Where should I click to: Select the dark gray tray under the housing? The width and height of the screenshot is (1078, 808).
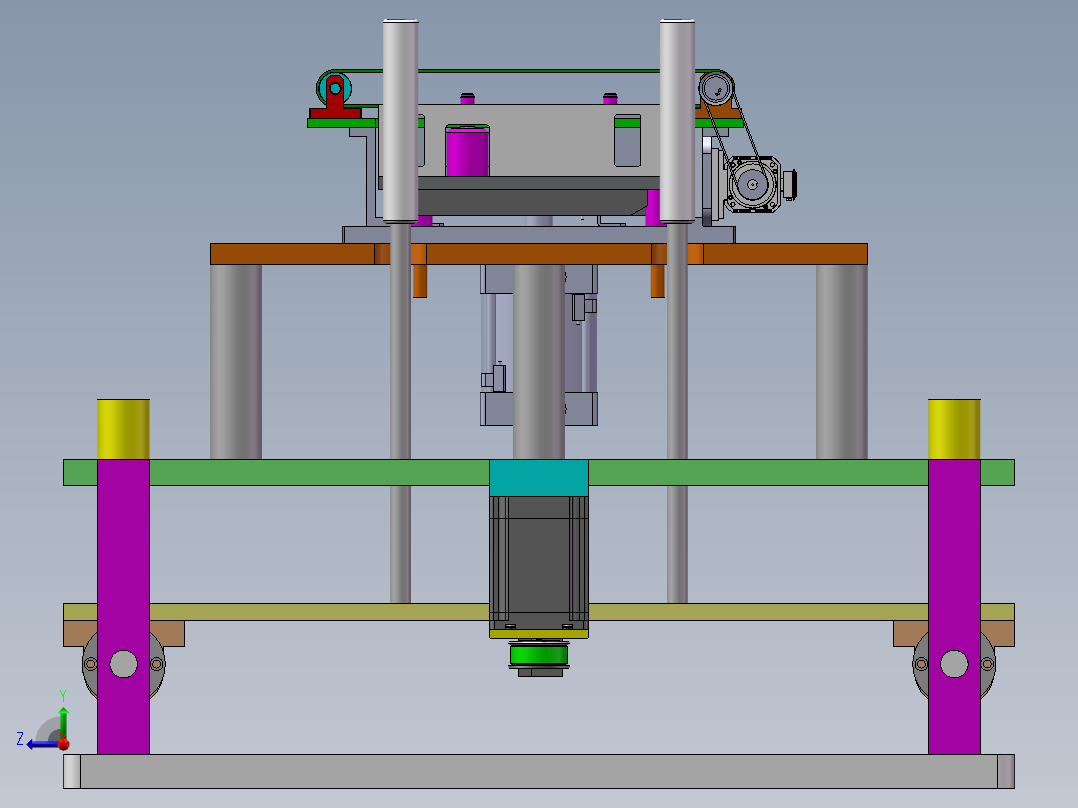pyautogui.click(x=533, y=202)
